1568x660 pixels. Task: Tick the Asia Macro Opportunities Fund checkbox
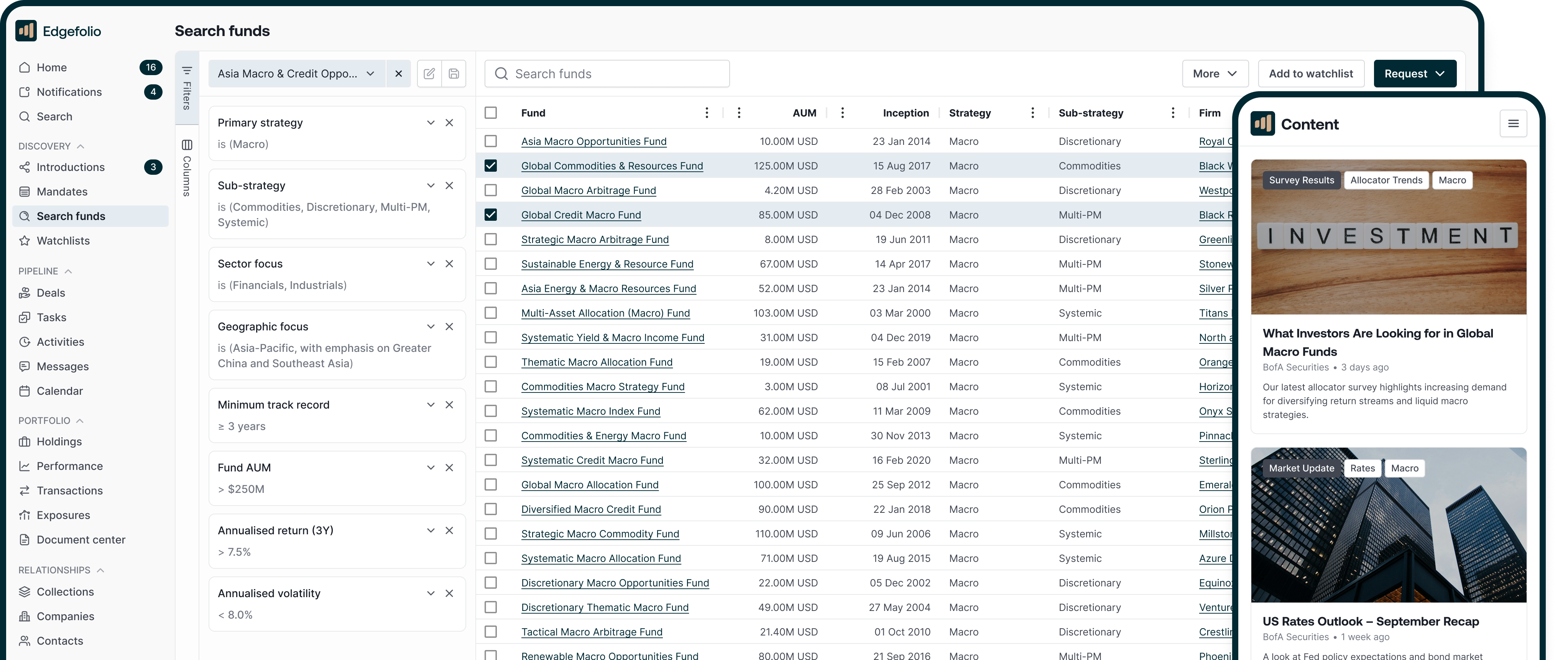pyautogui.click(x=491, y=141)
